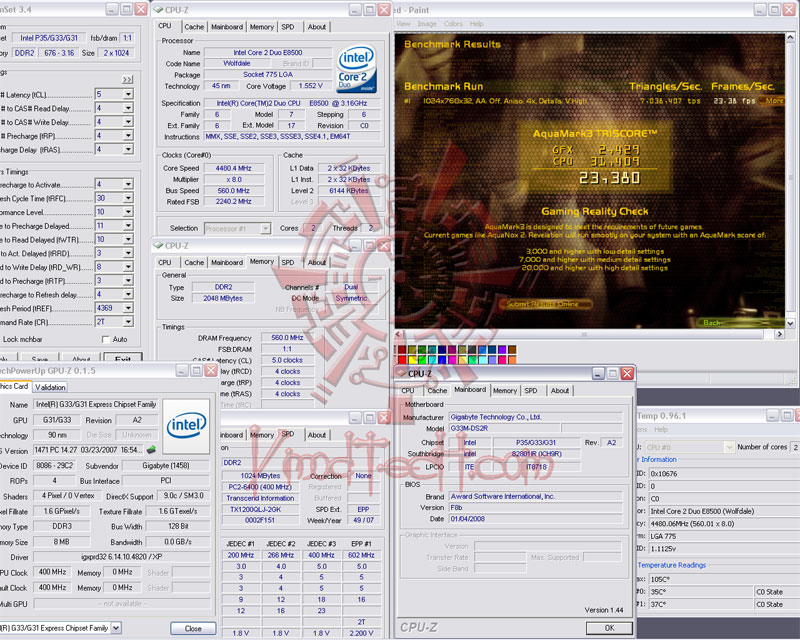Open SPD tab in Processor CPU-Z window
The width and height of the screenshot is (800, 640).
click(x=288, y=27)
